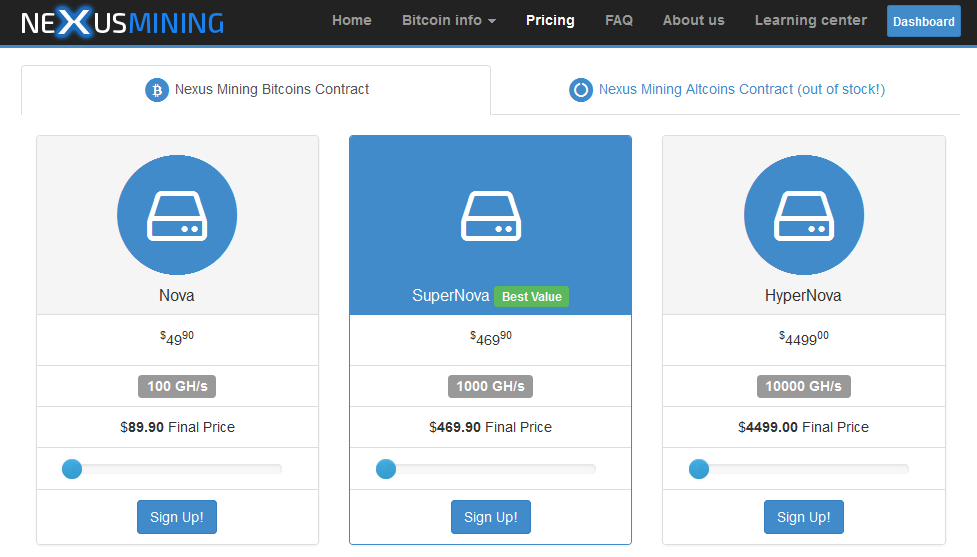The height and width of the screenshot is (557, 977).
Task: Click the Bitcoin symbol icon in tab
Action: [x=157, y=90]
